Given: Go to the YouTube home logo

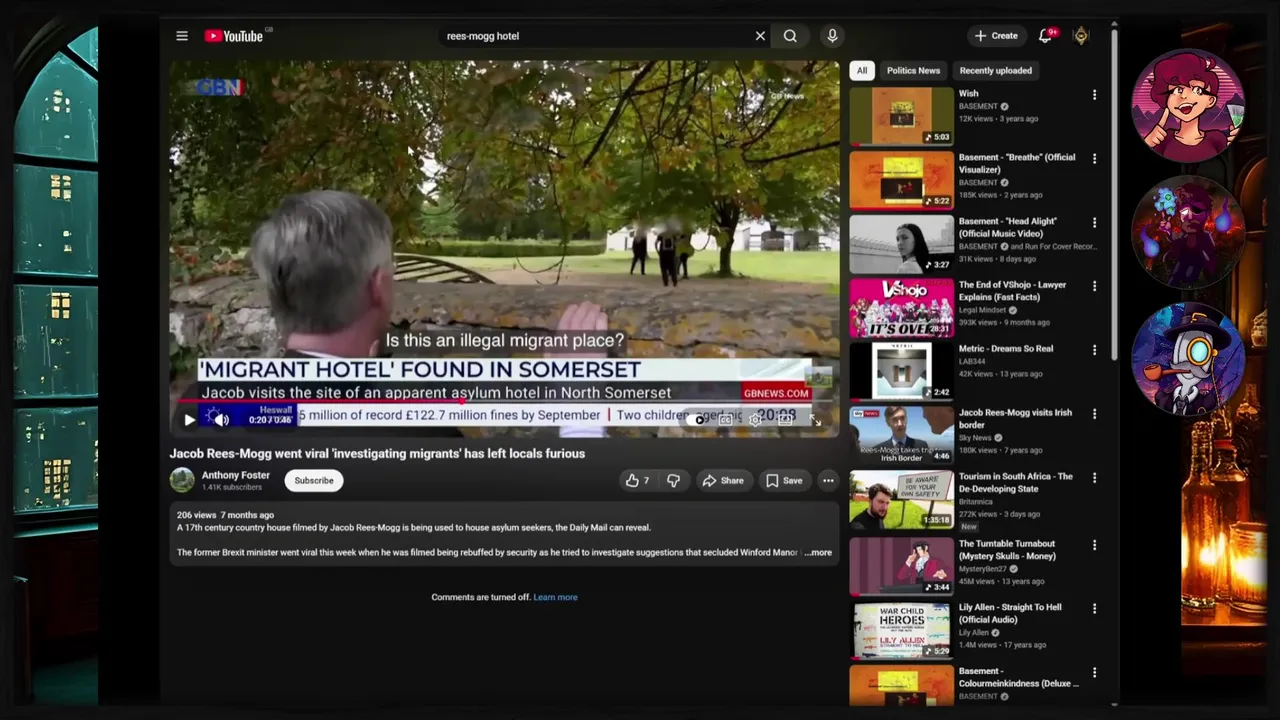Looking at the screenshot, I should tap(234, 36).
